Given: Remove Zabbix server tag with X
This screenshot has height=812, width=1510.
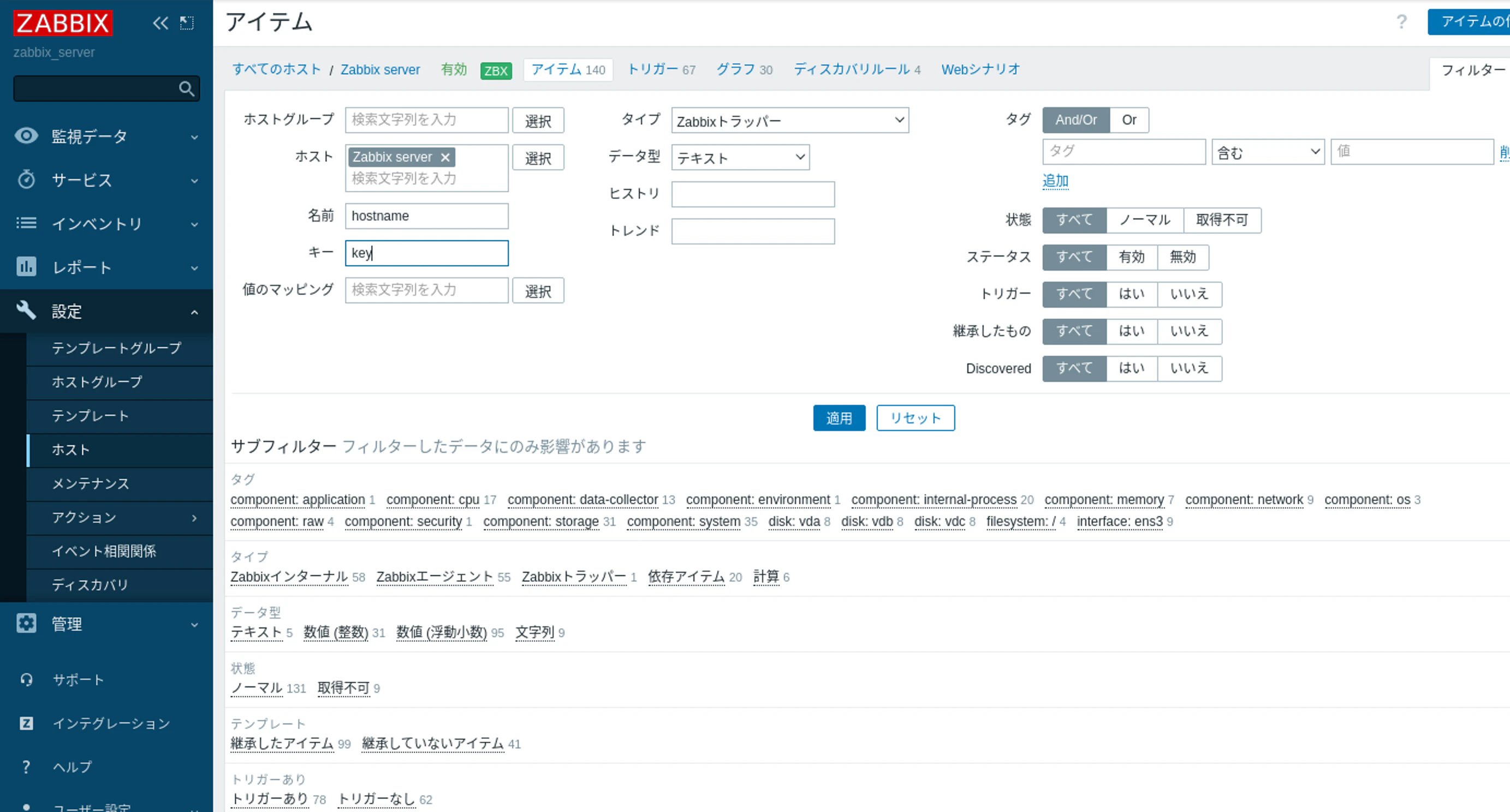Looking at the screenshot, I should [445, 157].
